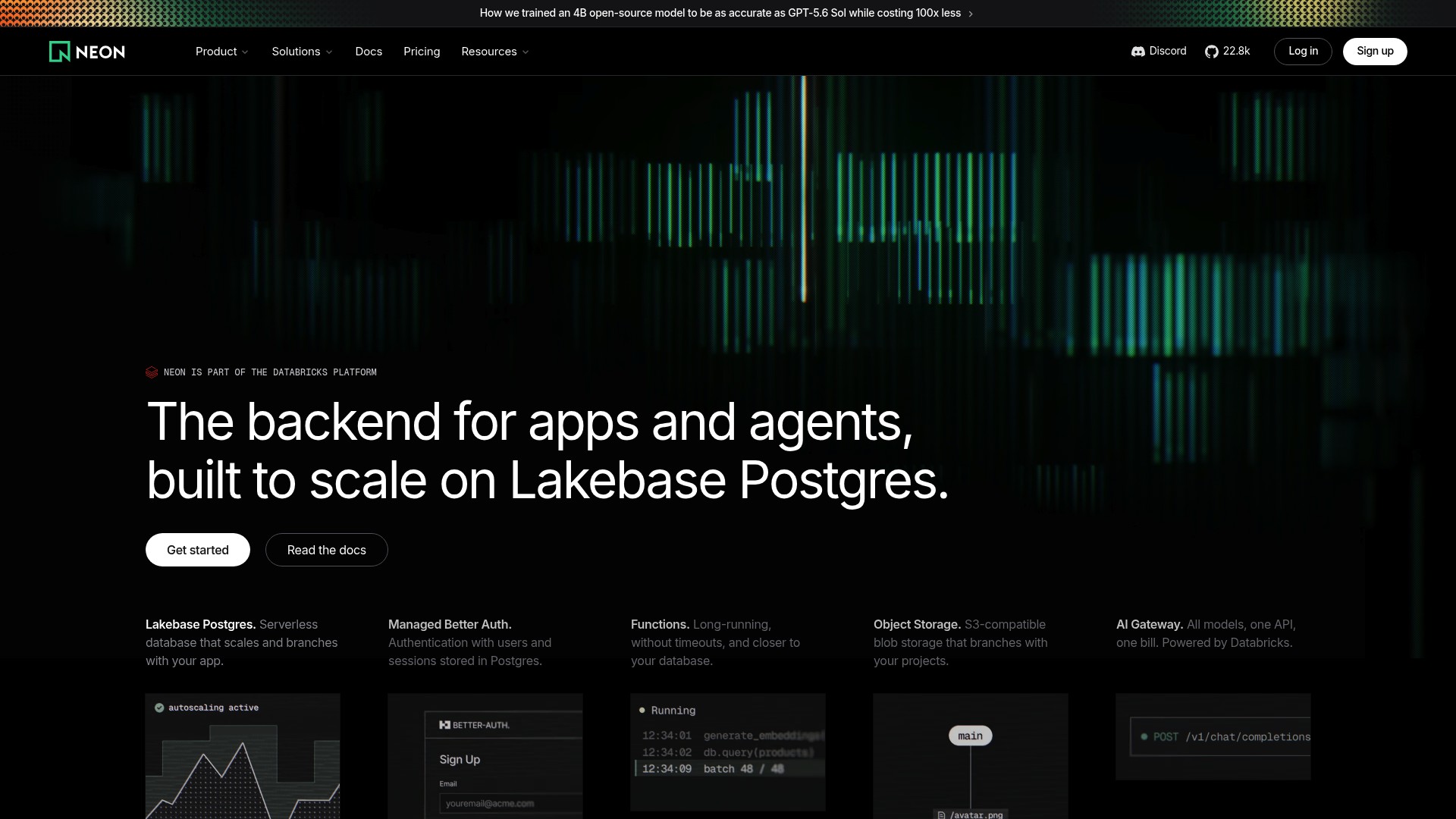Screen dimensions: 1456x819
Task: Open the Running functions log preview
Action: click(728, 752)
